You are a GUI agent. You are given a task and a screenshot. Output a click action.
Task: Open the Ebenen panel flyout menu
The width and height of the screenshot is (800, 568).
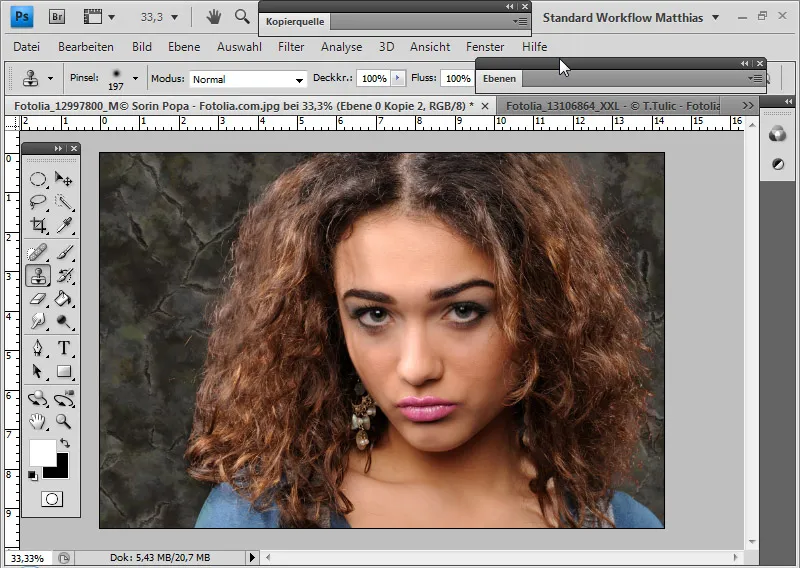[756, 79]
